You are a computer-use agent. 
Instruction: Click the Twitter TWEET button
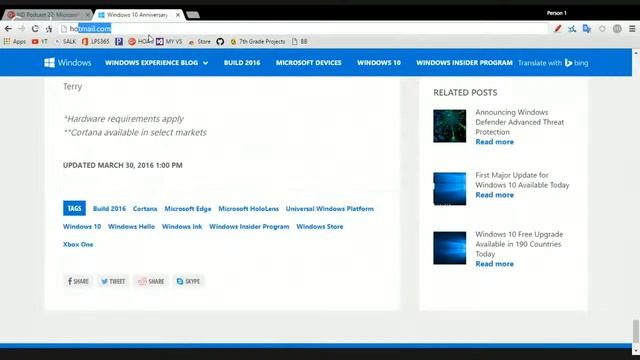(x=113, y=281)
